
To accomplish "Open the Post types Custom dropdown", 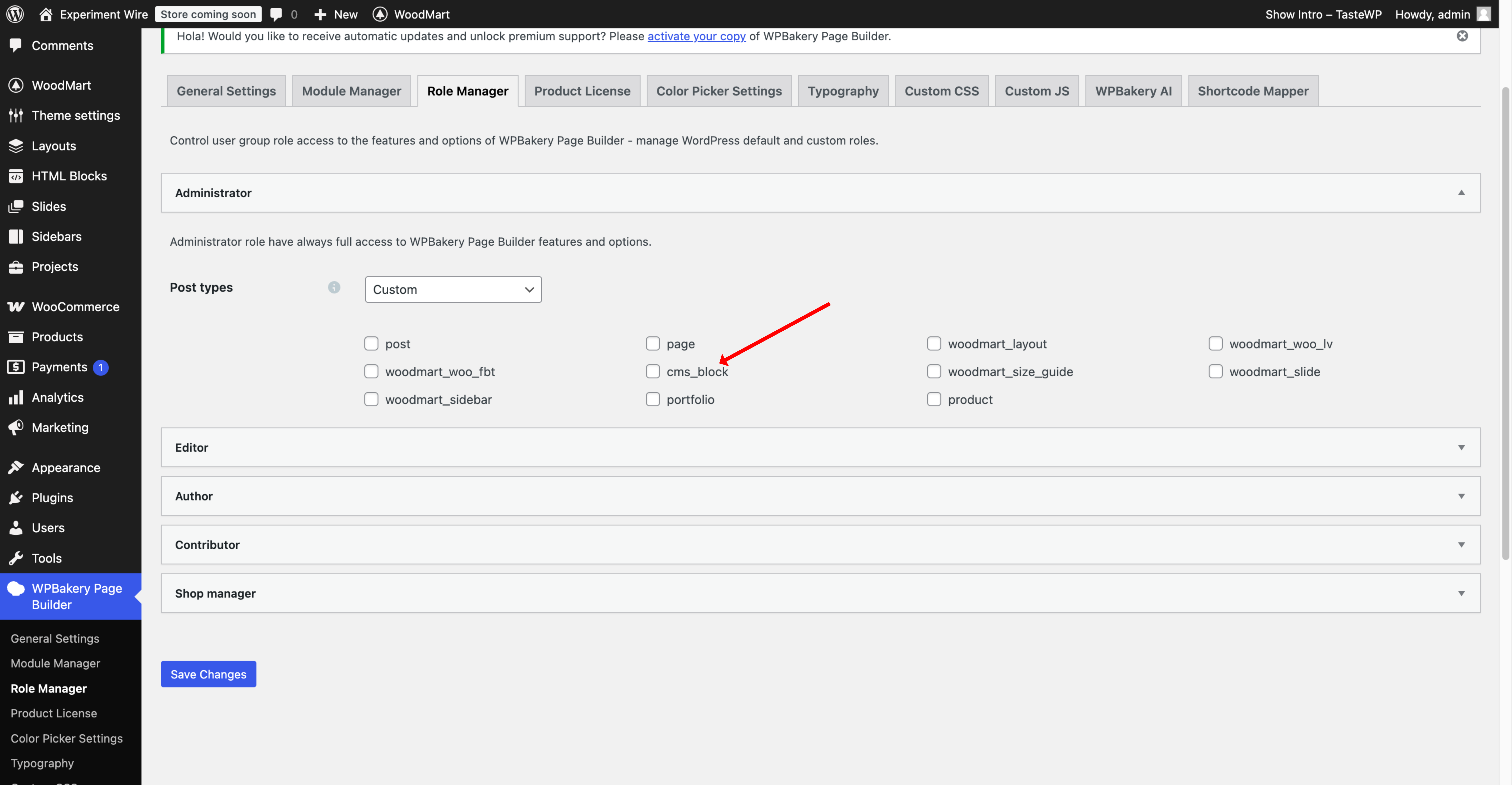I will click(x=453, y=289).
